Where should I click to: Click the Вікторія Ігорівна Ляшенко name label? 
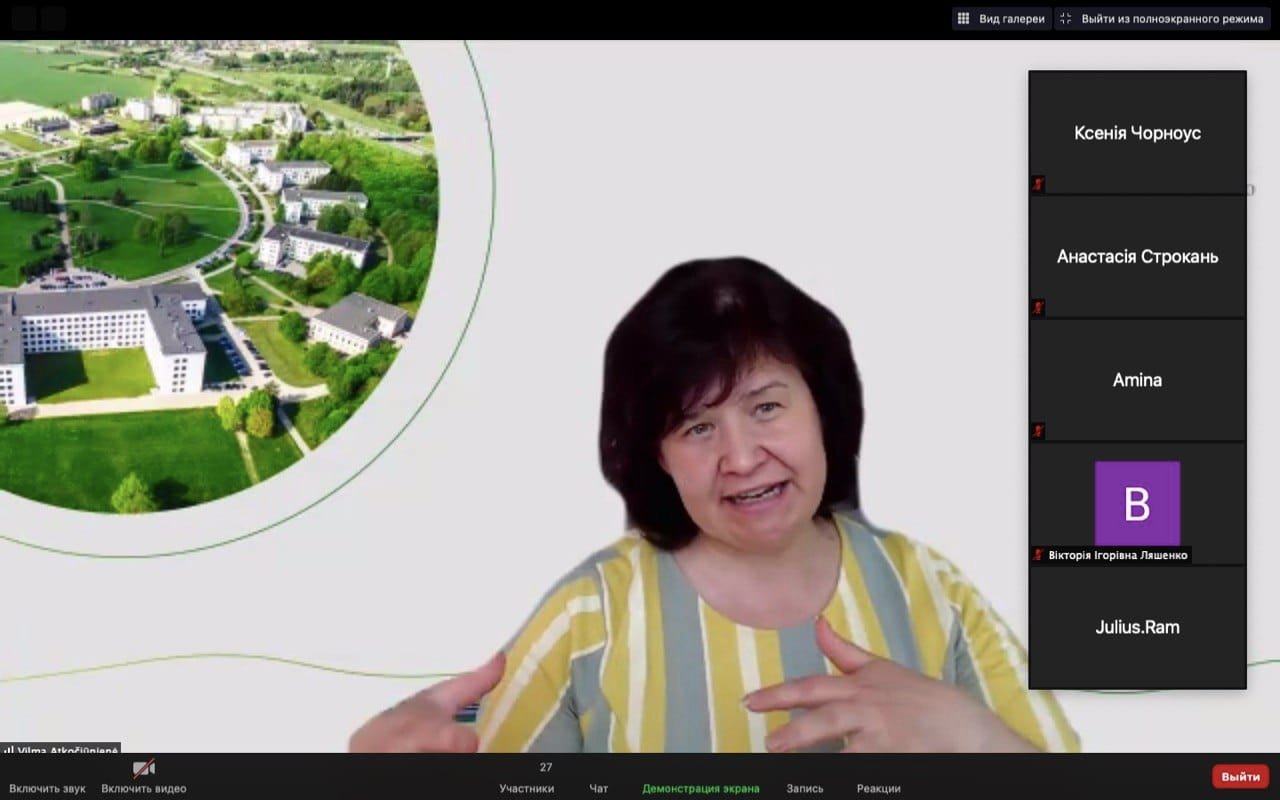tap(1118, 555)
